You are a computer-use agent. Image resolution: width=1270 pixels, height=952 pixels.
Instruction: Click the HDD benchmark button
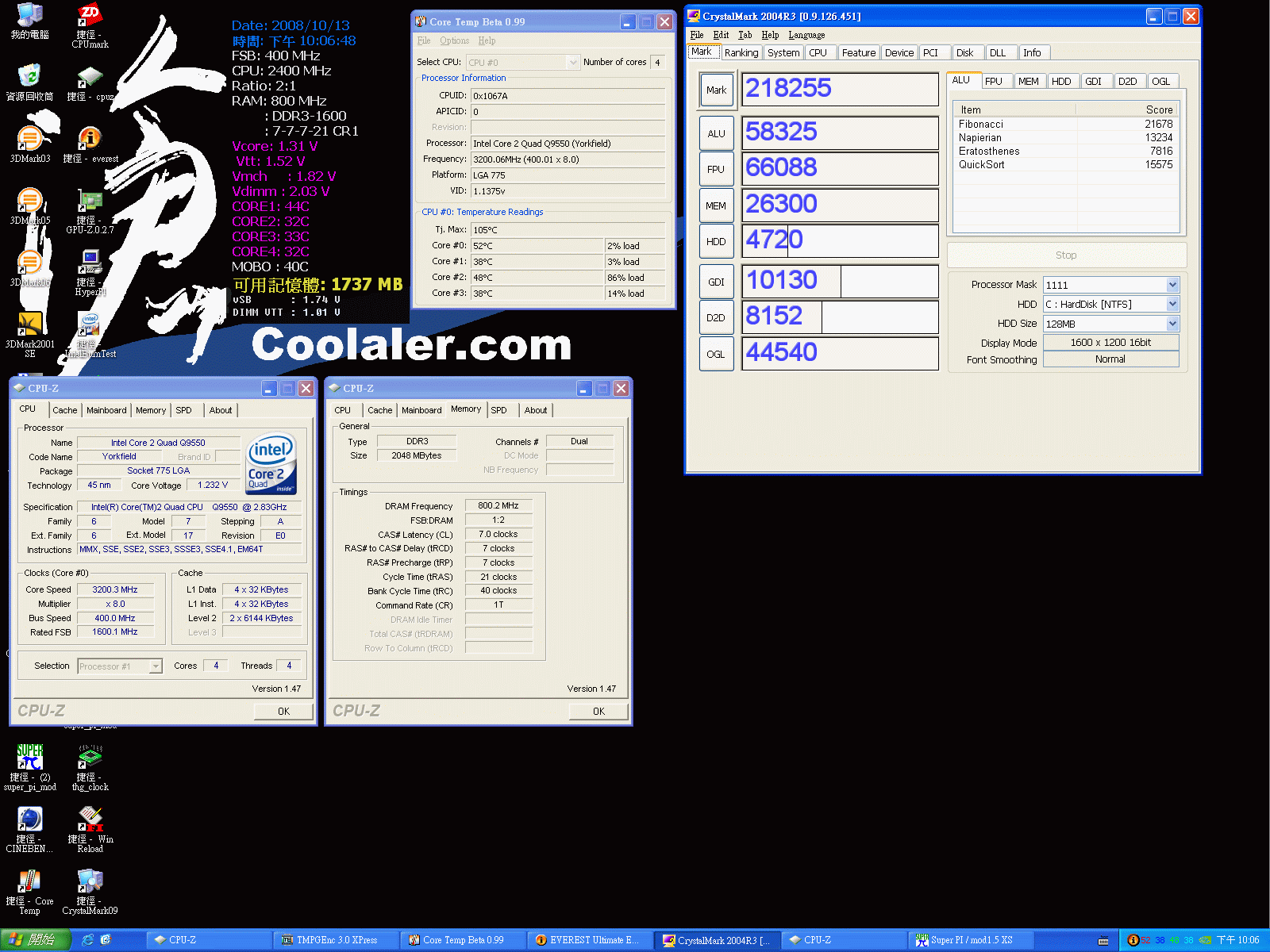pyautogui.click(x=716, y=241)
